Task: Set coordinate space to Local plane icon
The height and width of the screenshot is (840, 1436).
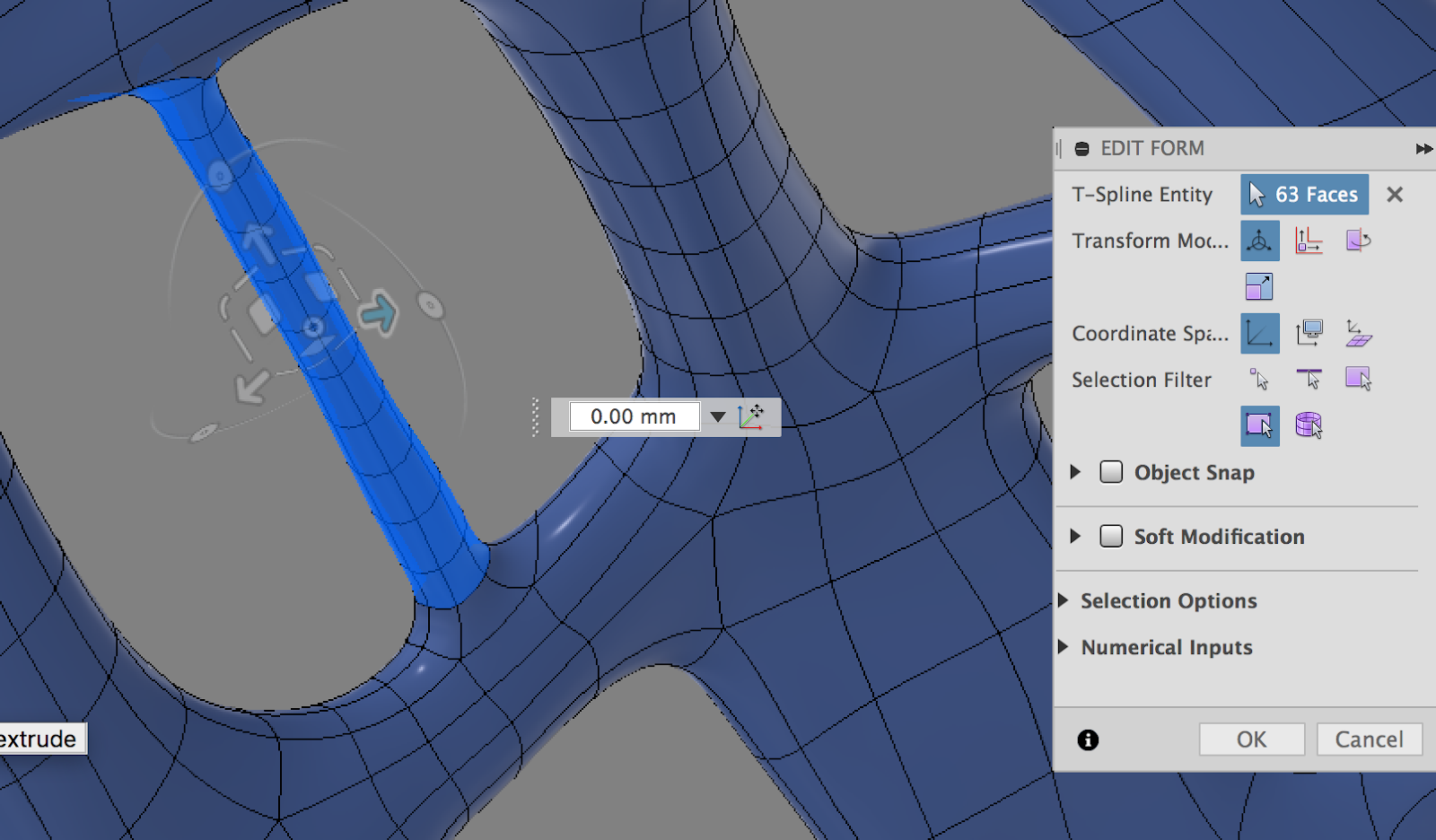Action: pos(1358,334)
